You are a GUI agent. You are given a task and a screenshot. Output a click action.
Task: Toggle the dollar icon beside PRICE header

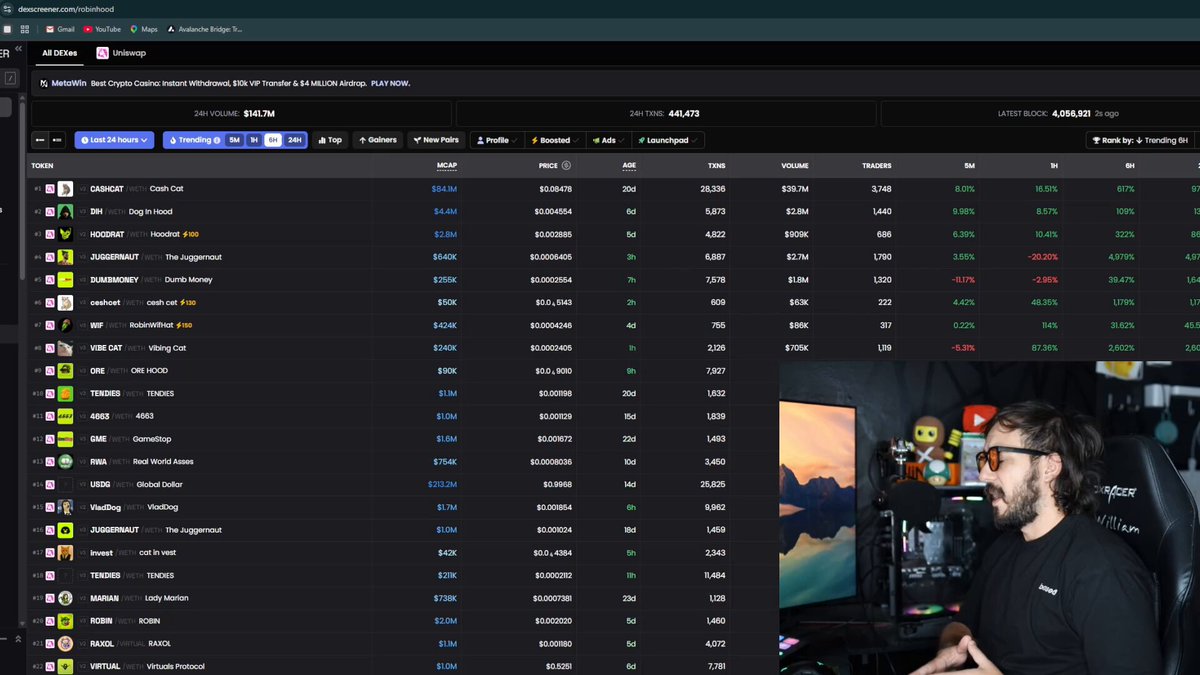pos(566,166)
